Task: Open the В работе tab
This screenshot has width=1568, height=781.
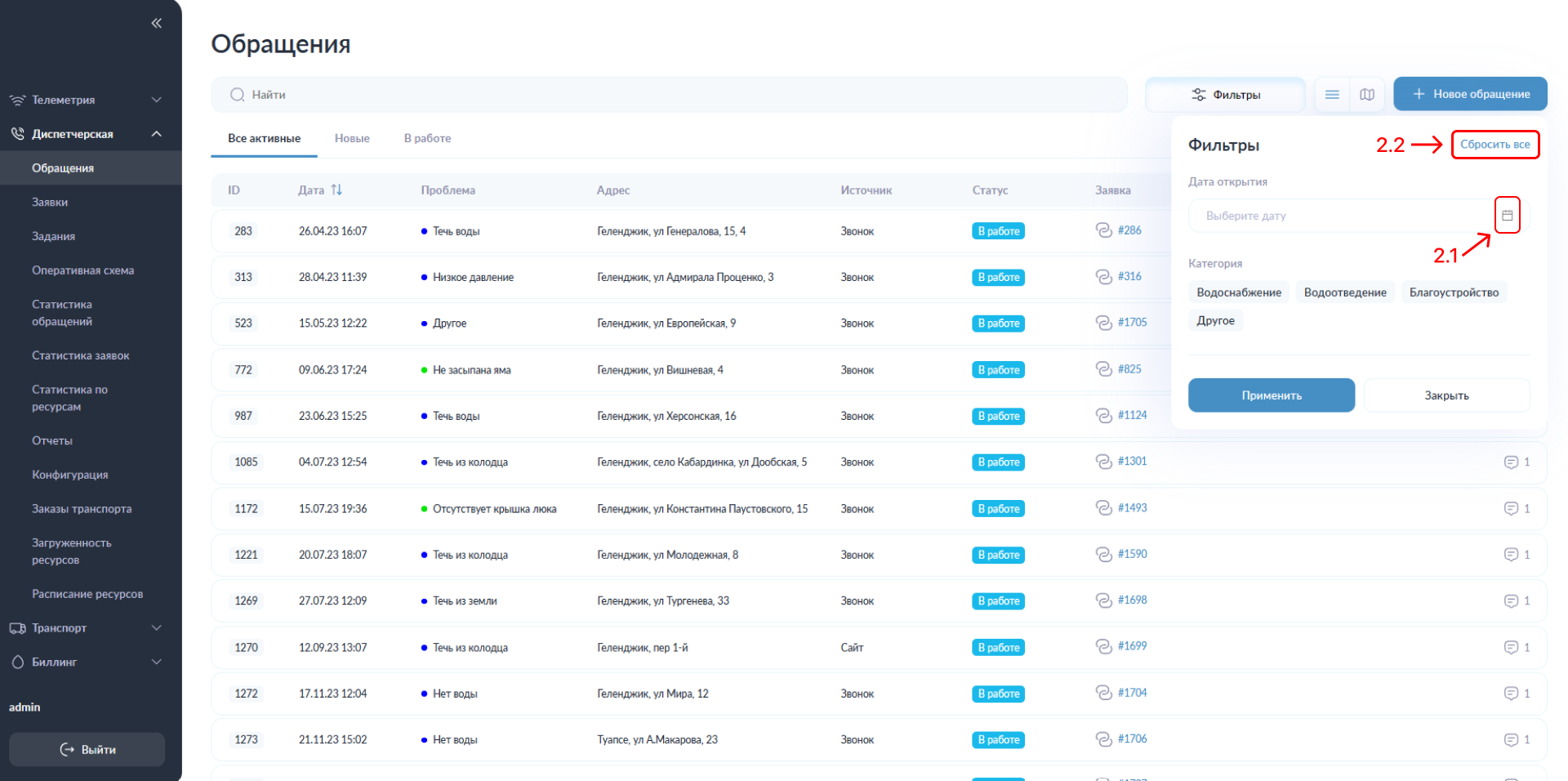Action: (427, 138)
